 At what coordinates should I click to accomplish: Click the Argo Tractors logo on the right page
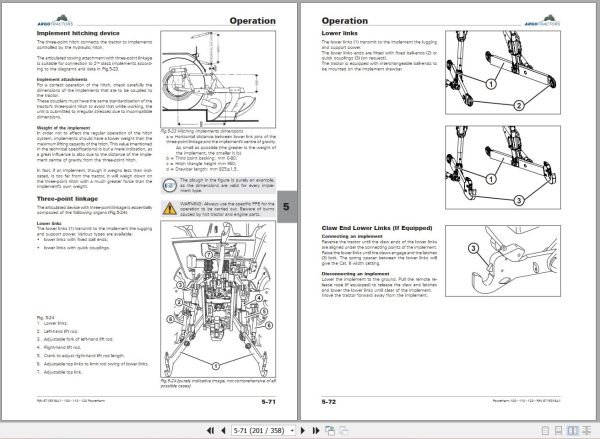pyautogui.click(x=542, y=20)
